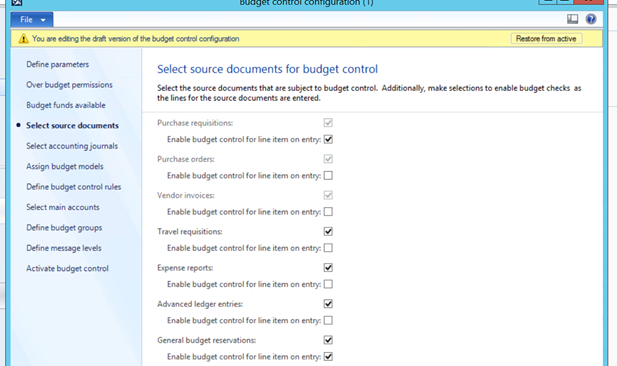Viewport: 617px width, 366px height.
Task: Uncheck the Expense reports checkbox
Action: 328,268
